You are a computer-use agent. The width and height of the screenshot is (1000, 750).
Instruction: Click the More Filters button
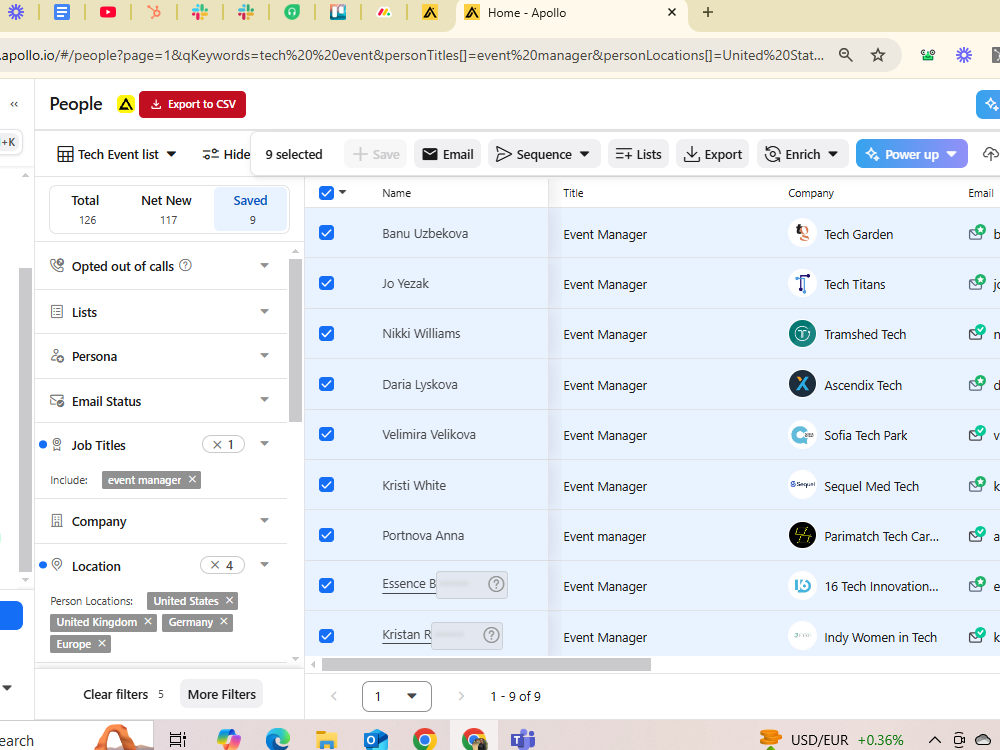222,695
